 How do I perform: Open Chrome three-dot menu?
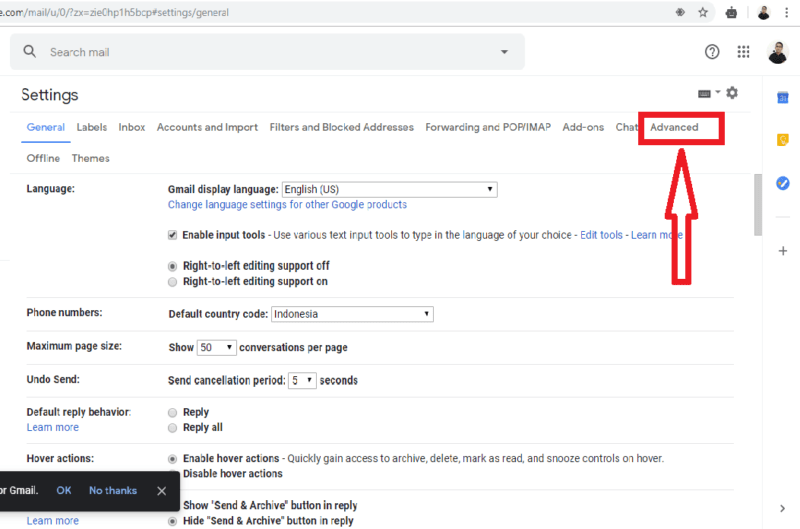tap(786, 13)
